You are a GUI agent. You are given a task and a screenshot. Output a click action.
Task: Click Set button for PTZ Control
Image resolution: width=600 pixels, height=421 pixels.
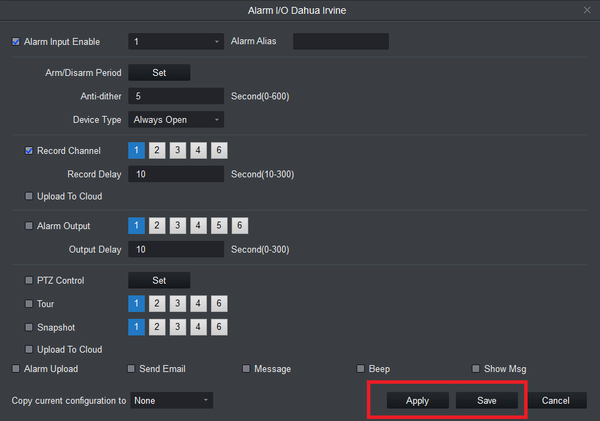coord(159,281)
